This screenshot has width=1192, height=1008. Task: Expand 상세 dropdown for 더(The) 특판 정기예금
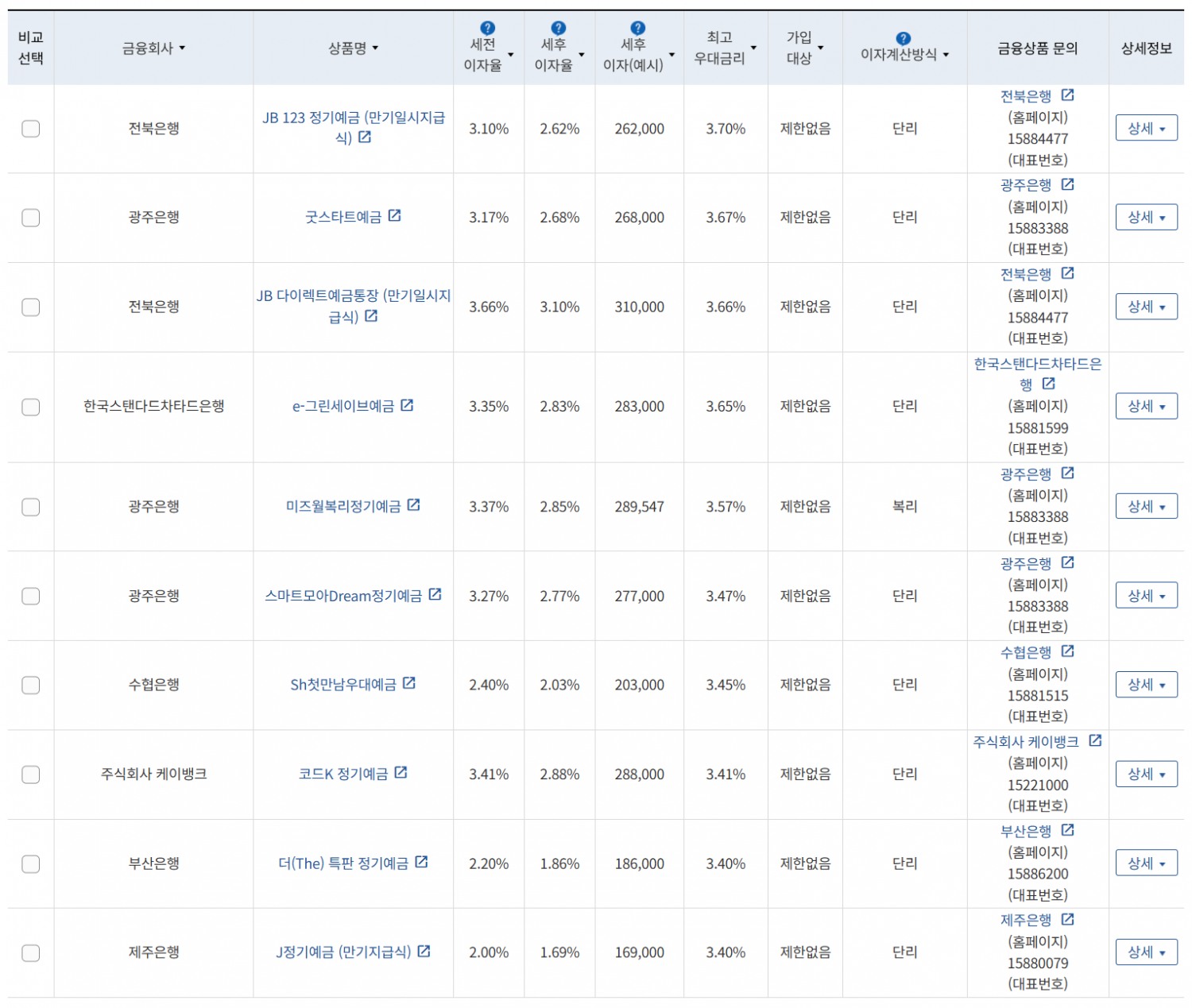click(x=1147, y=863)
